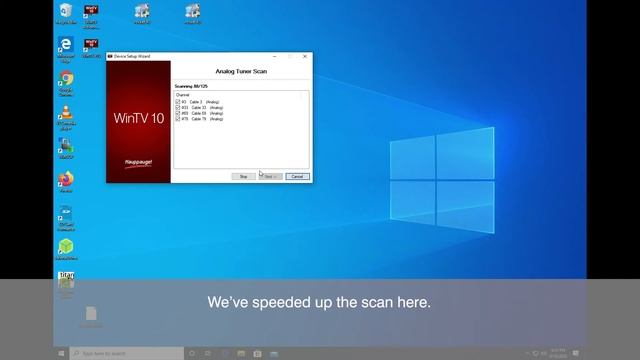The width and height of the screenshot is (640, 360).
Task: Open the notification center icon
Action: point(576,353)
